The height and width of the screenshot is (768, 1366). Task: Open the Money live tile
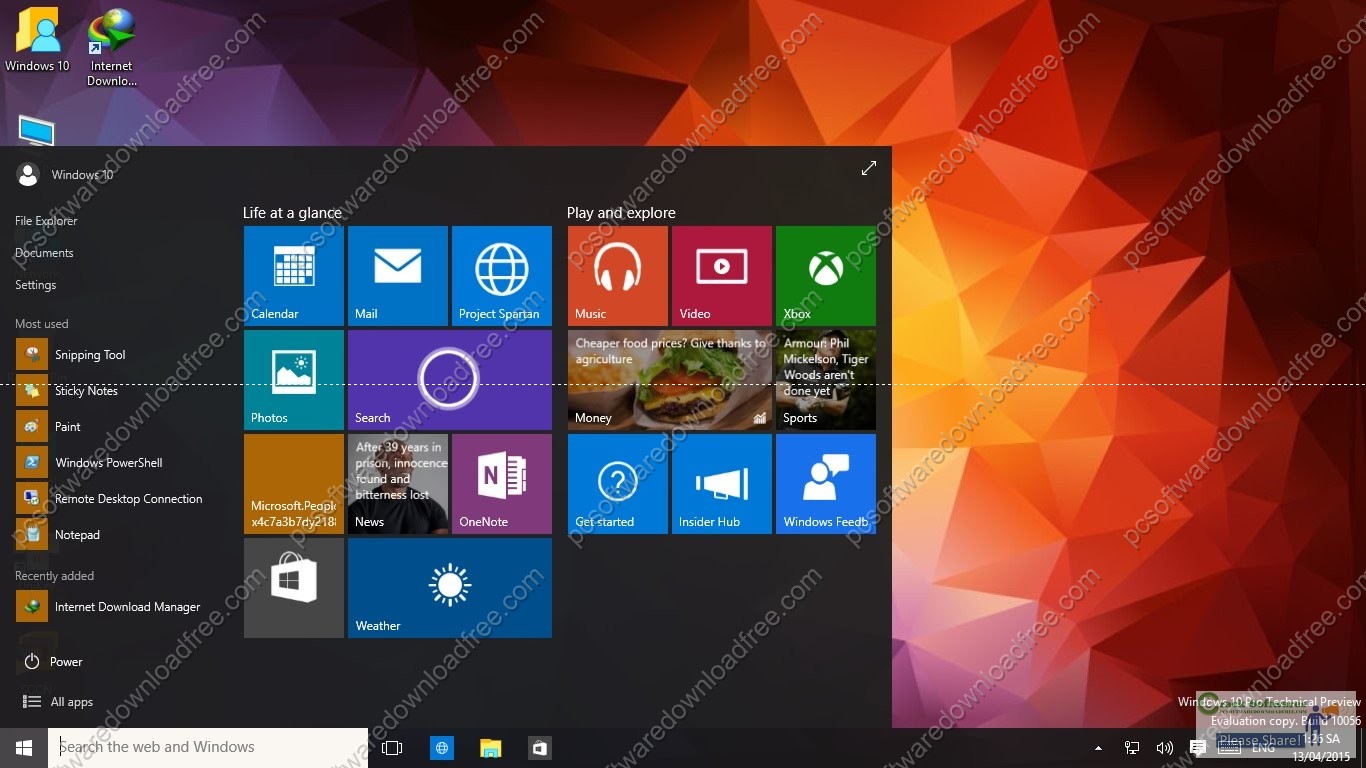pyautogui.click(x=670, y=380)
